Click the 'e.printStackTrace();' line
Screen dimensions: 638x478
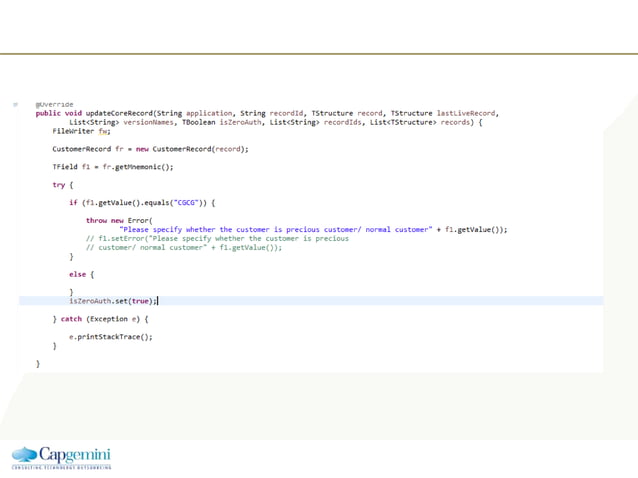click(x=111, y=337)
